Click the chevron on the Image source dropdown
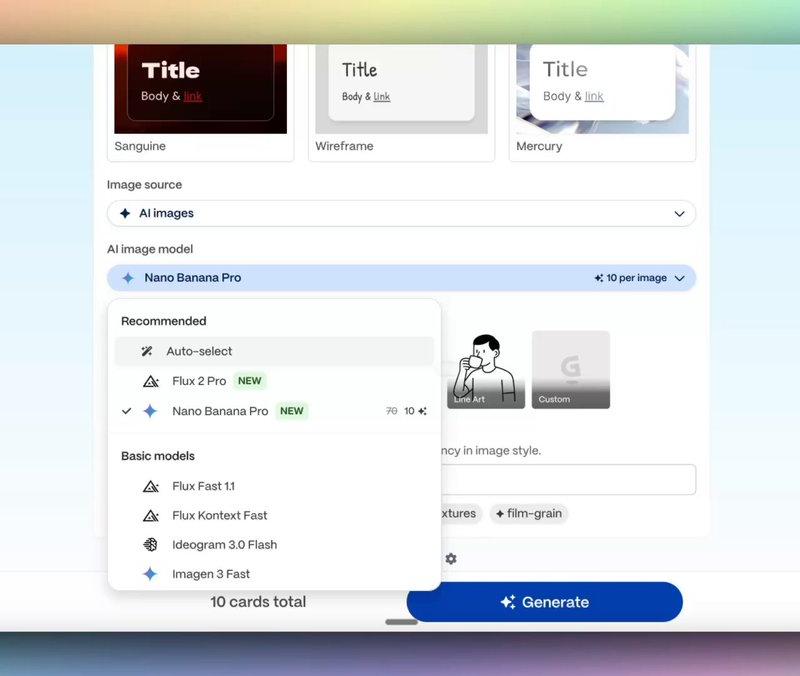Image resolution: width=800 pixels, height=676 pixels. pos(679,214)
